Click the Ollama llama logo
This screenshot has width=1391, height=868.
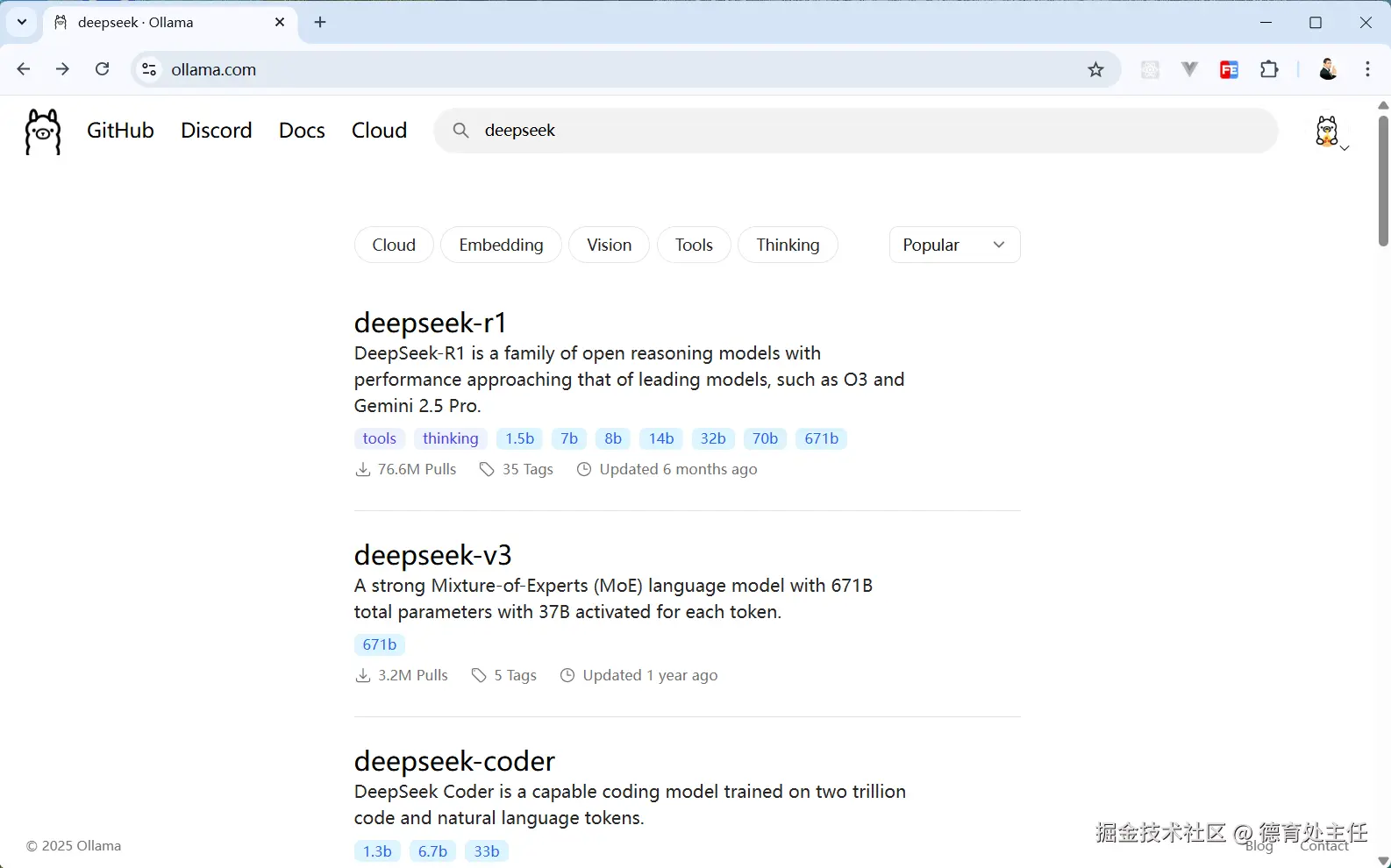point(43,132)
